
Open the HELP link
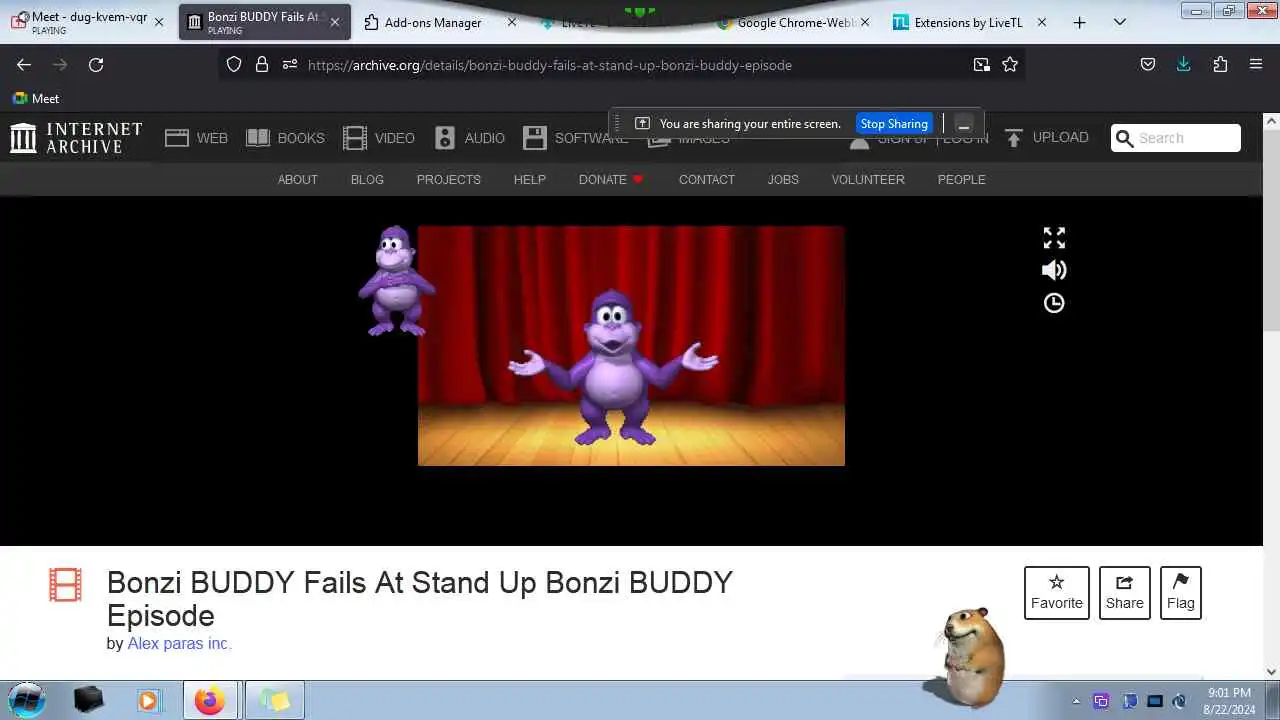click(x=530, y=180)
